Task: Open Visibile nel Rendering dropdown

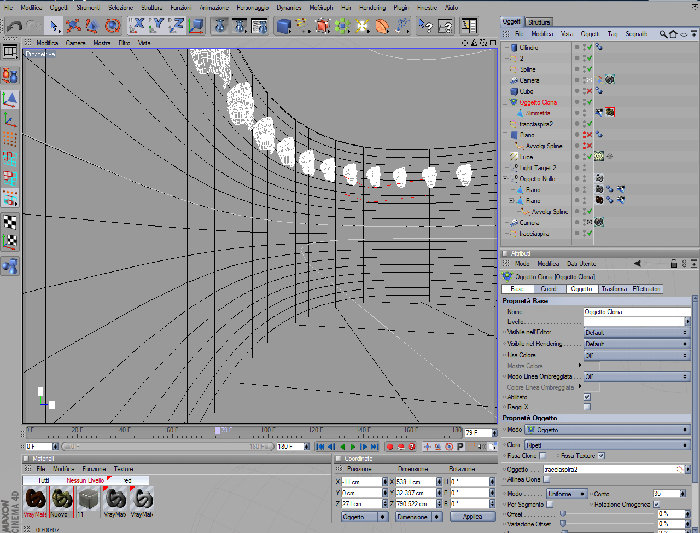Action: 637,344
